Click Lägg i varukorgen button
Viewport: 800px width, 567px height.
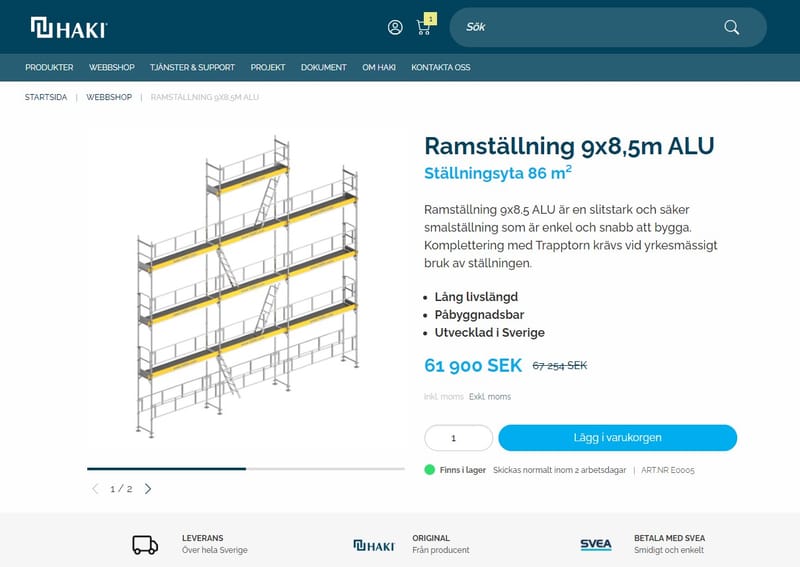[617, 438]
